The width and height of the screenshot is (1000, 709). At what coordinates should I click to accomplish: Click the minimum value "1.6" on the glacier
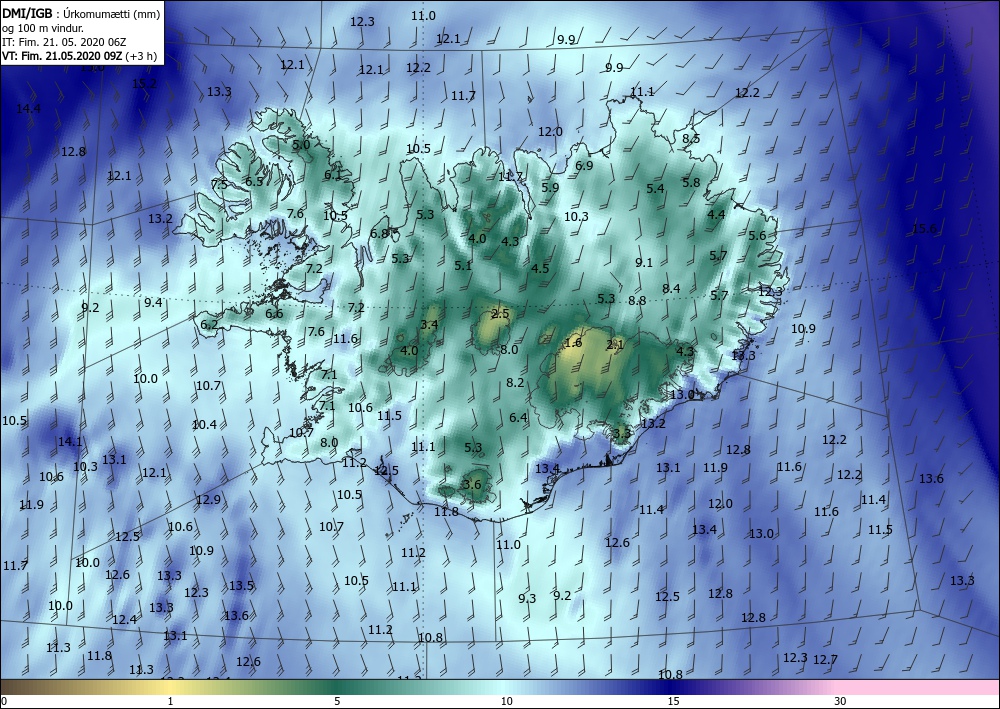click(x=573, y=343)
